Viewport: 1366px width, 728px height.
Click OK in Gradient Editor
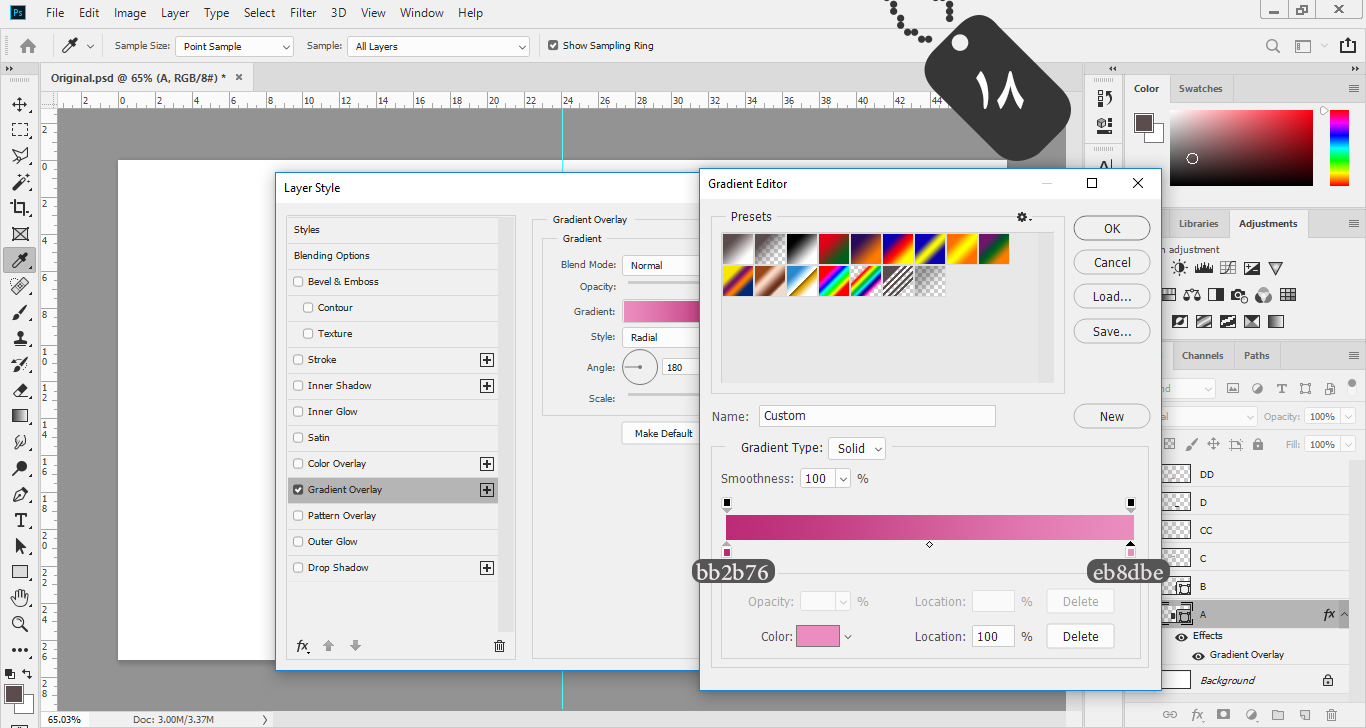click(x=1112, y=229)
